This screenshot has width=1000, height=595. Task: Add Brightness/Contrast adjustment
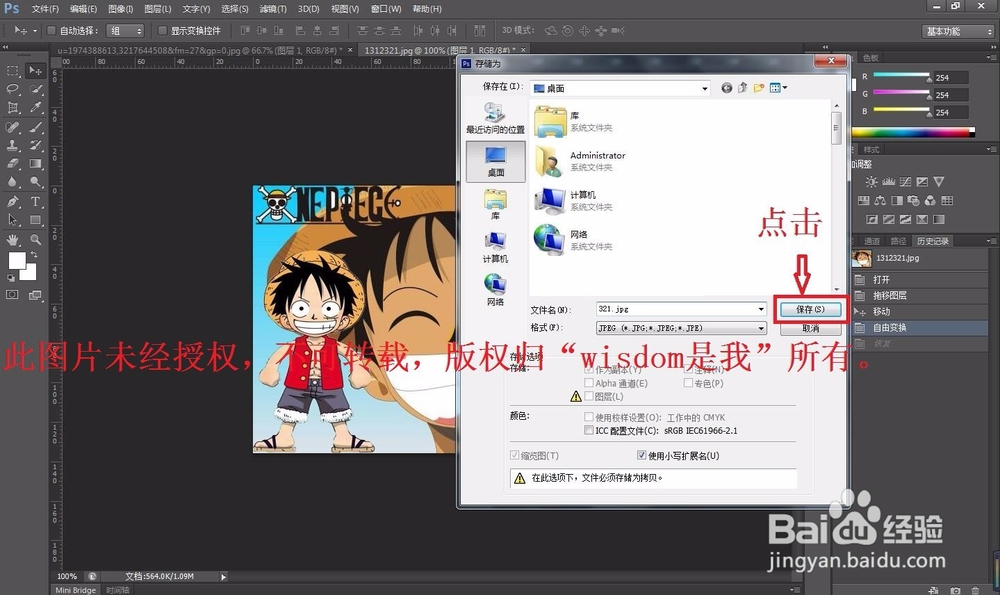pyautogui.click(x=871, y=182)
